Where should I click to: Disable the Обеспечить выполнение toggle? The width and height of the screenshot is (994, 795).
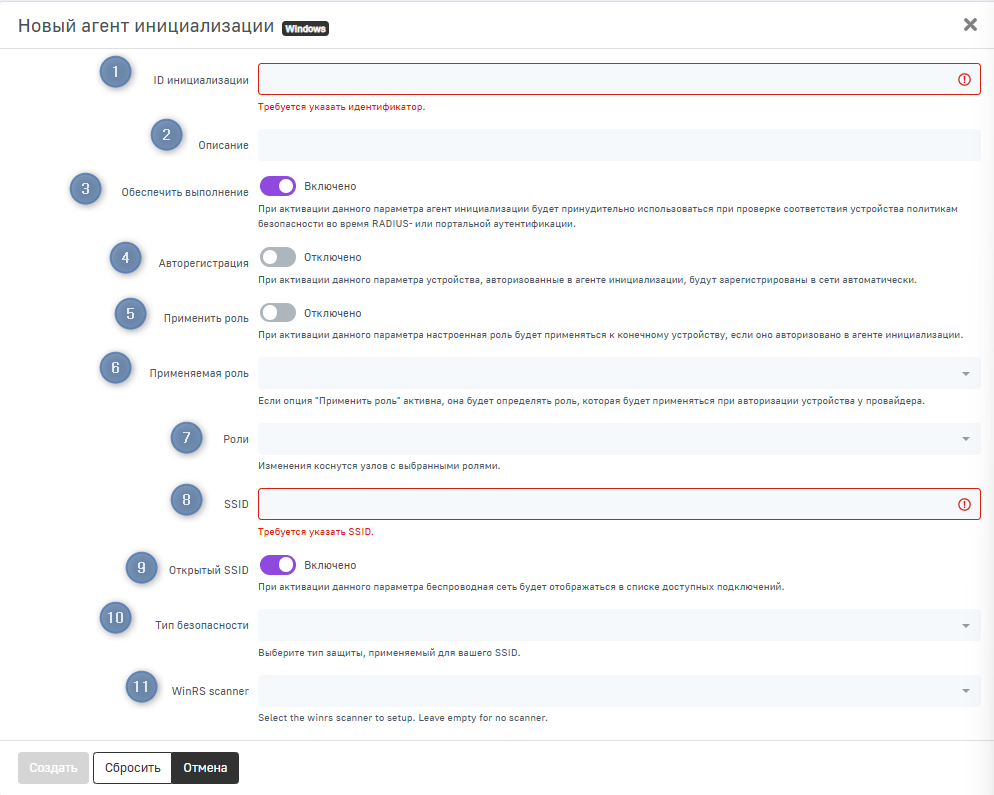click(278, 186)
